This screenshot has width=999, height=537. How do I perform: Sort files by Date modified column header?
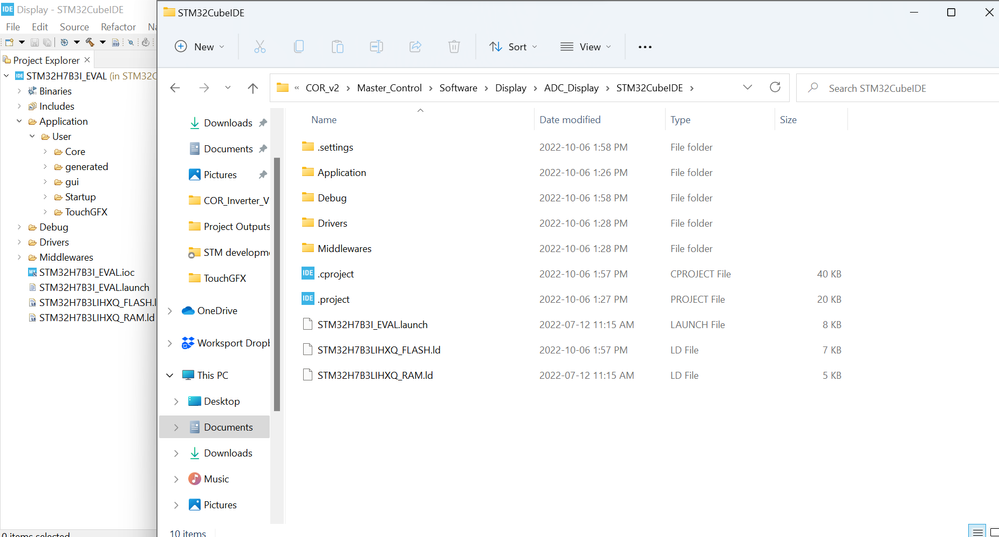pyautogui.click(x=570, y=120)
